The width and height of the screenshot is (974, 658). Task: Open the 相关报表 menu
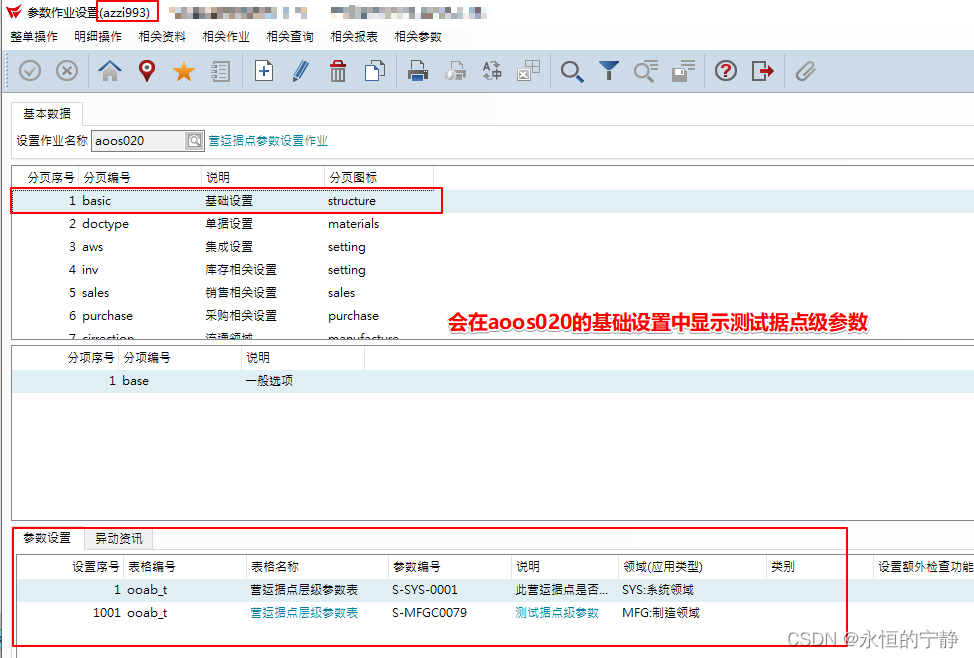click(x=354, y=37)
